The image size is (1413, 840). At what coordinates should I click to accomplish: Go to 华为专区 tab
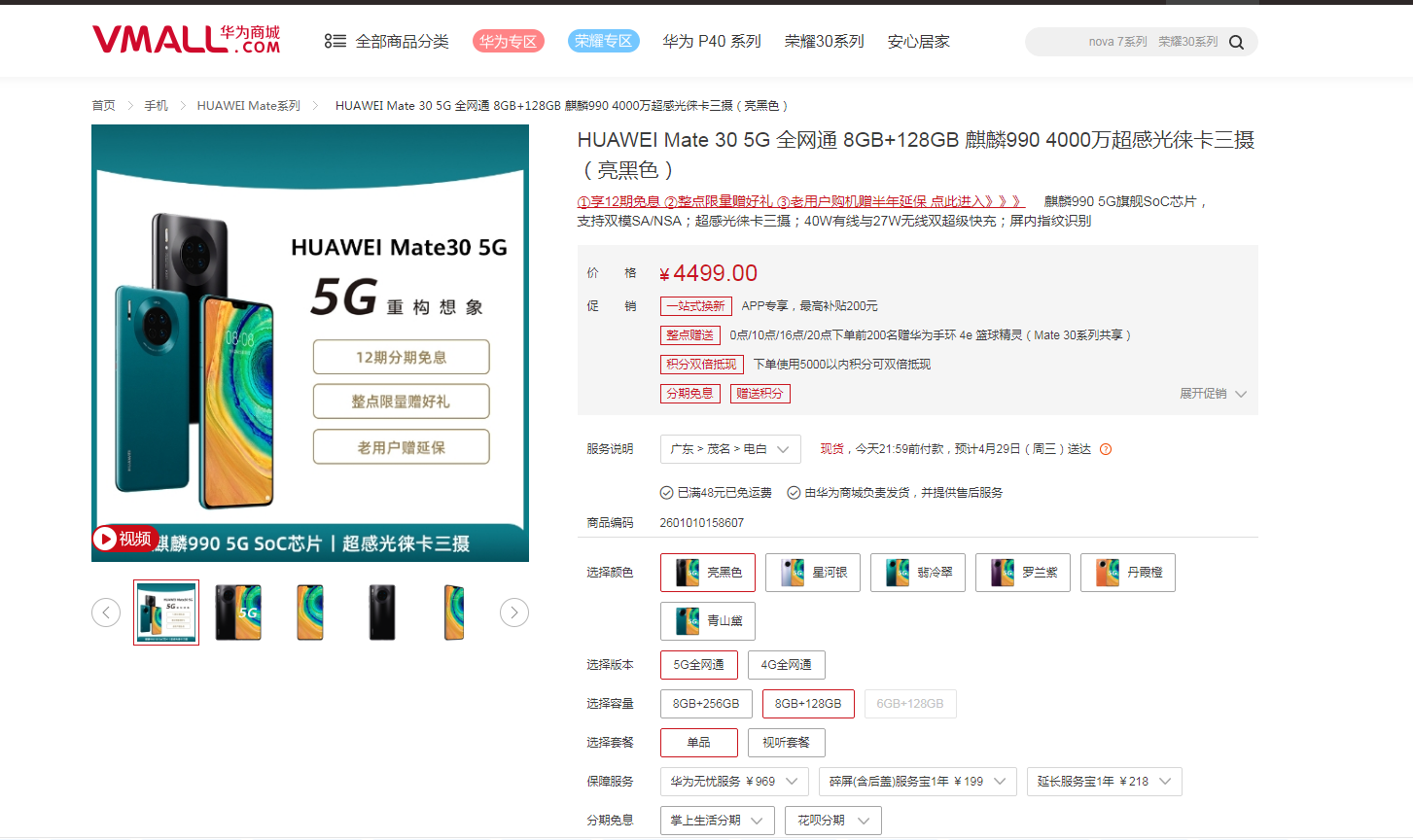509,41
